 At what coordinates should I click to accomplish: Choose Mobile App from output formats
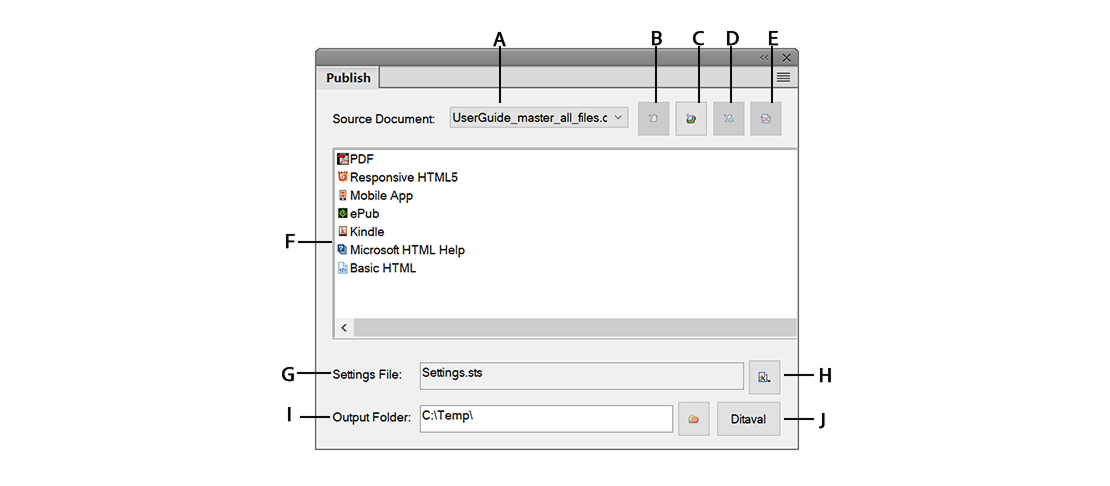point(380,195)
